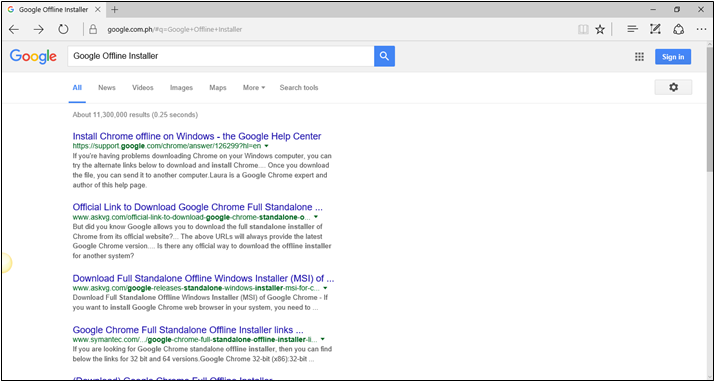Open the Hub three-lines icon
The width and height of the screenshot is (714, 382).
pyautogui.click(x=632, y=30)
